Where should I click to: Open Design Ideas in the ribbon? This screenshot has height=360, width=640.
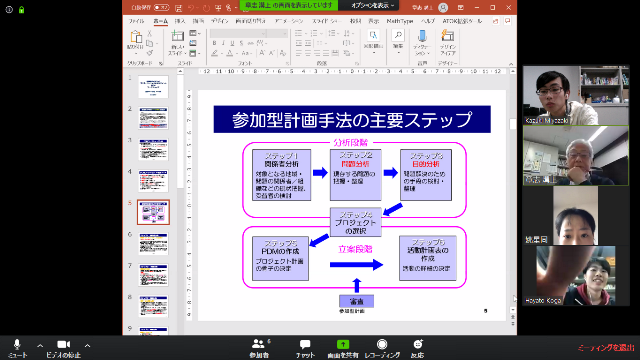click(448, 42)
